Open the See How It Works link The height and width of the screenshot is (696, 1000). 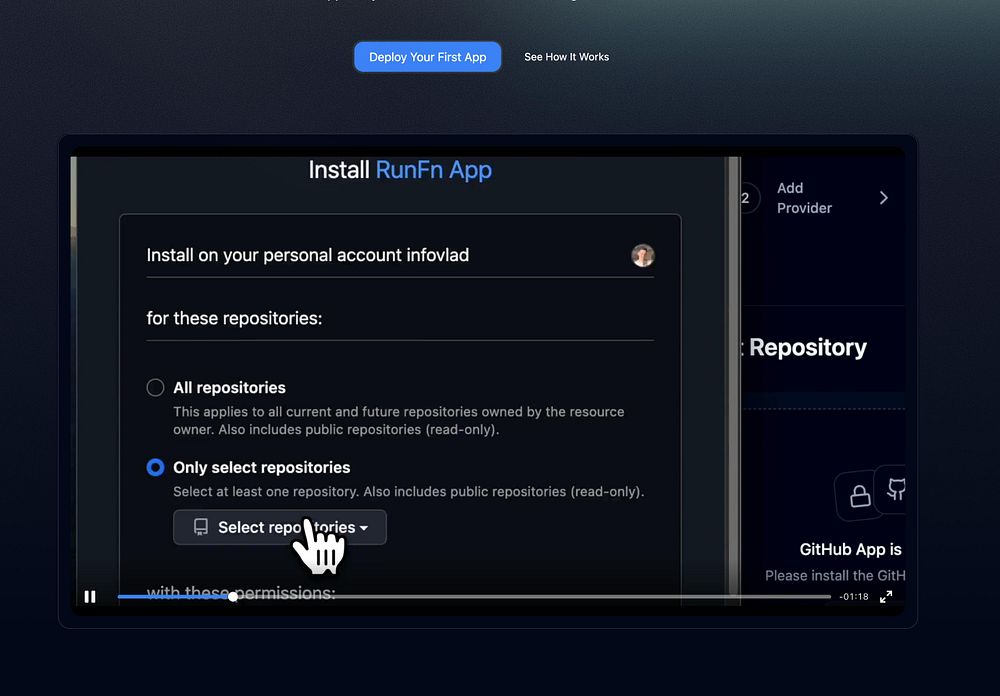(x=566, y=57)
